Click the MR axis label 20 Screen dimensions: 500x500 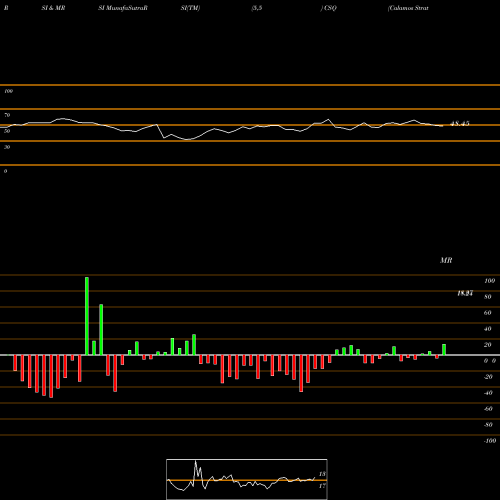click(x=488, y=345)
